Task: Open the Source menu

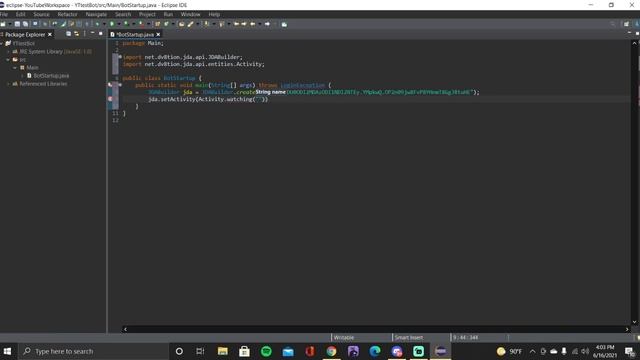Action: (41, 14)
